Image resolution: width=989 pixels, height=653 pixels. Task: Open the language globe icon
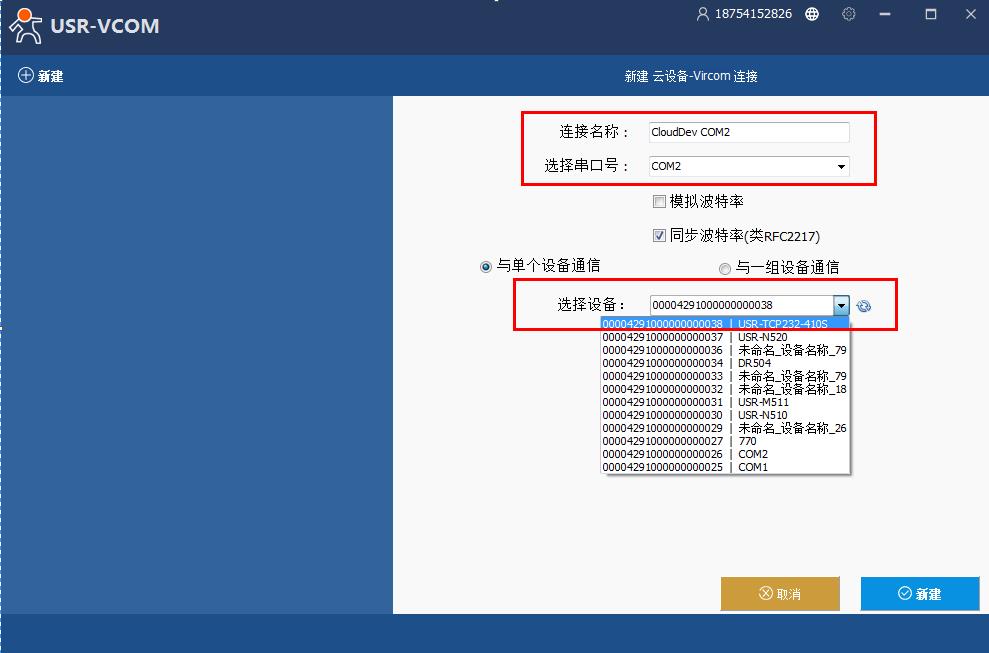tap(812, 14)
